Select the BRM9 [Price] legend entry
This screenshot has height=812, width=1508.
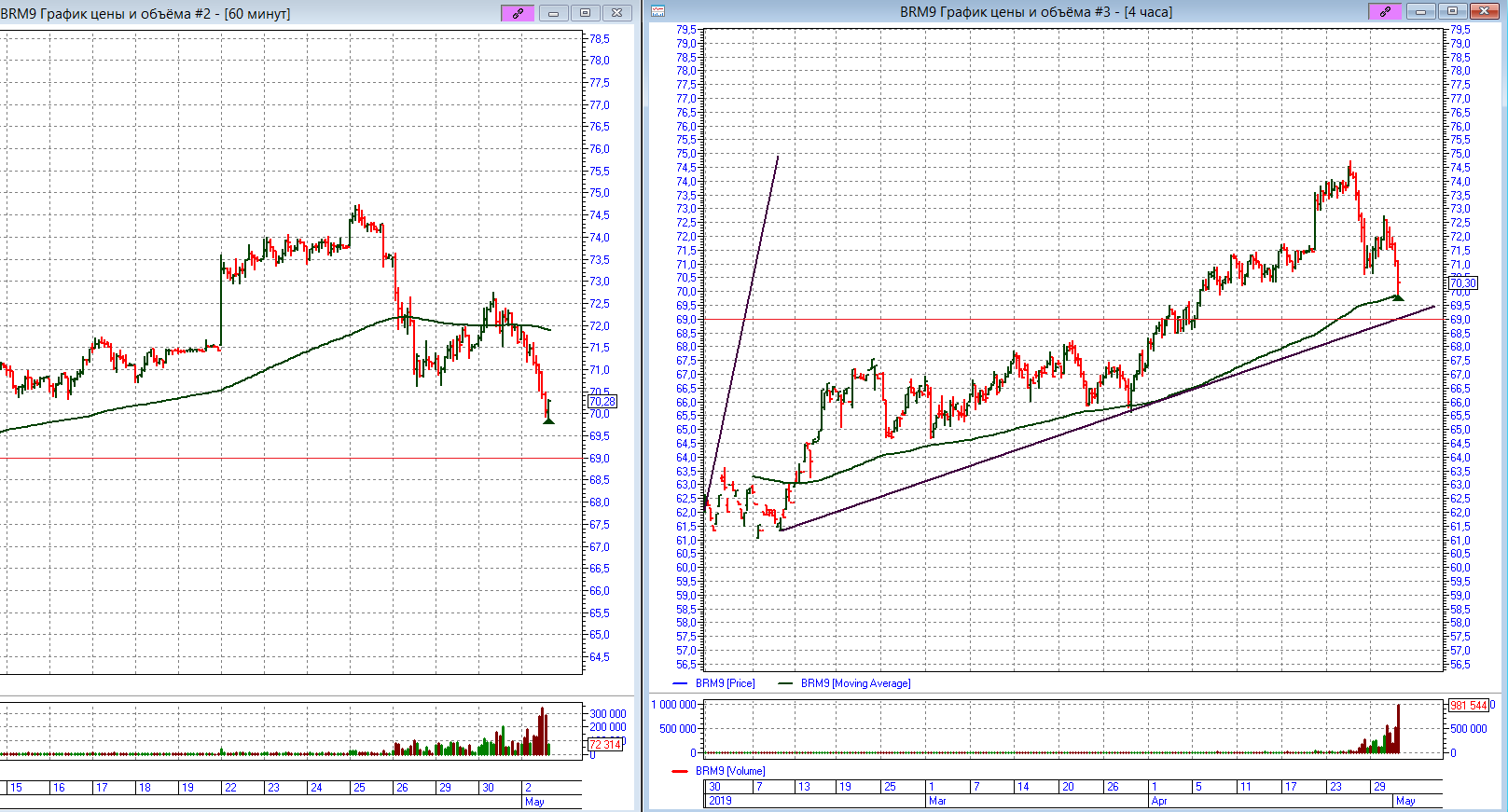tap(725, 683)
